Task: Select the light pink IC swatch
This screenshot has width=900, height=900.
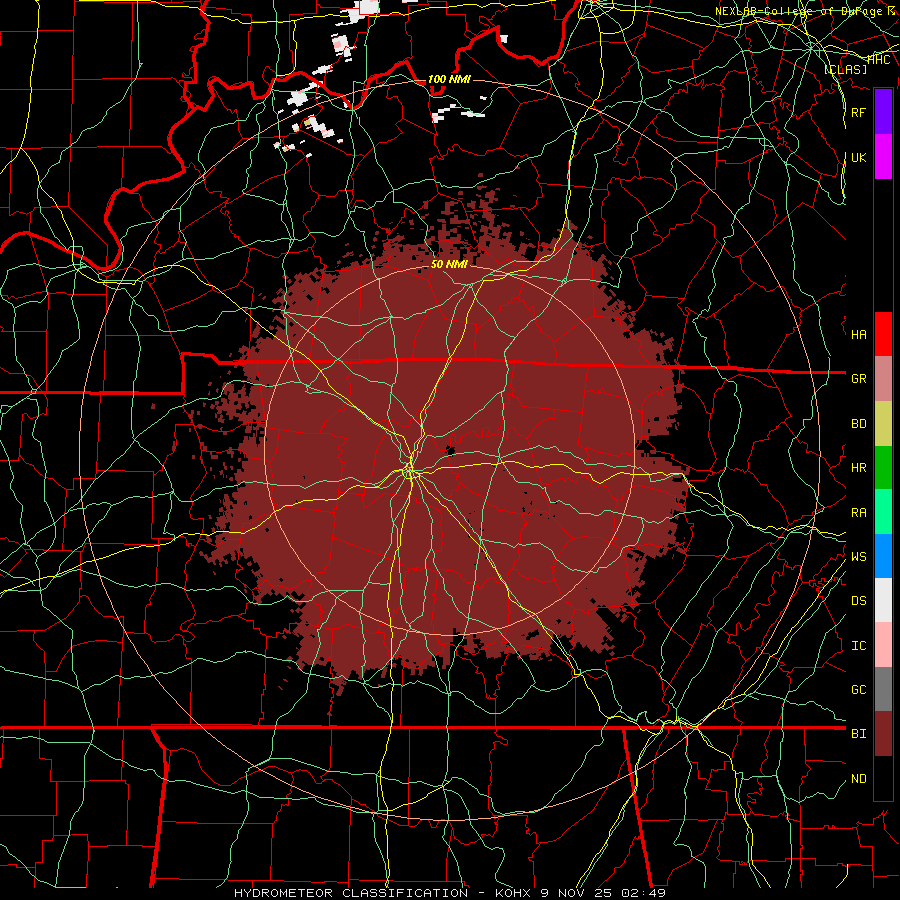Action: tap(883, 645)
